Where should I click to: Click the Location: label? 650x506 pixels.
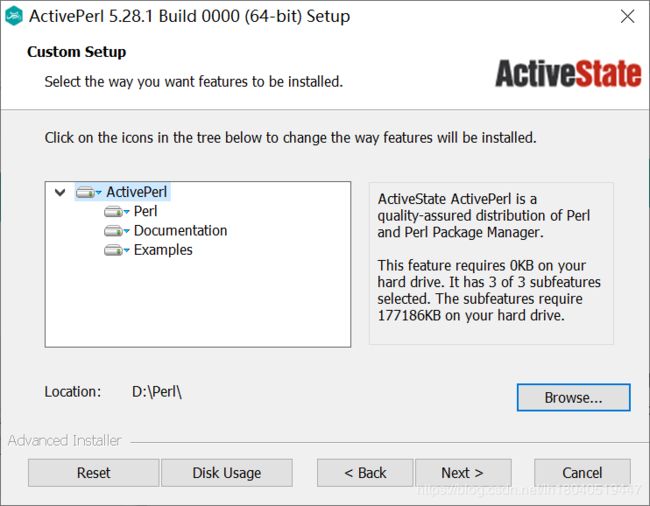[x=73, y=392]
